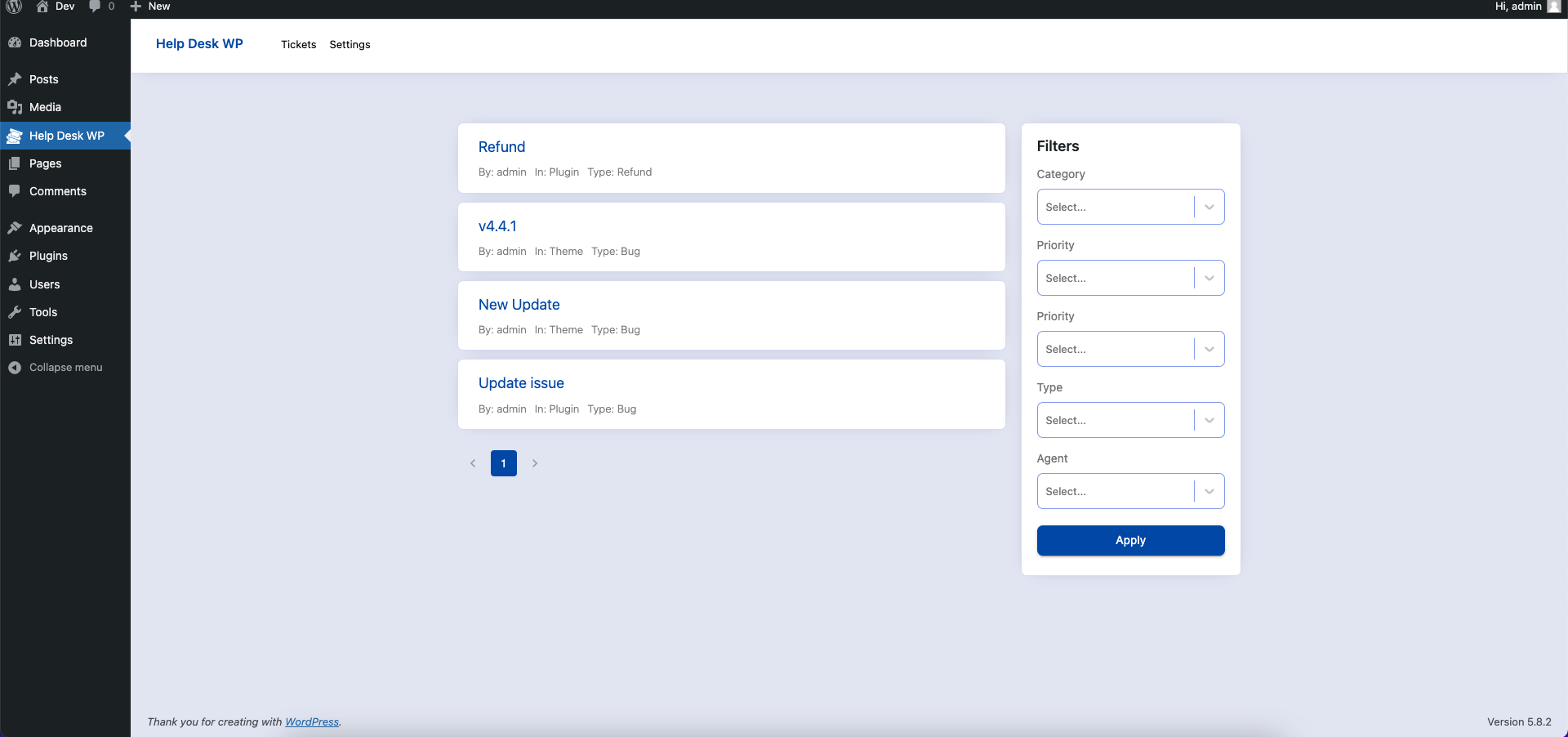Viewport: 1568px width, 737px height.
Task: Click the Appearance paintbrush icon
Action: tap(15, 228)
